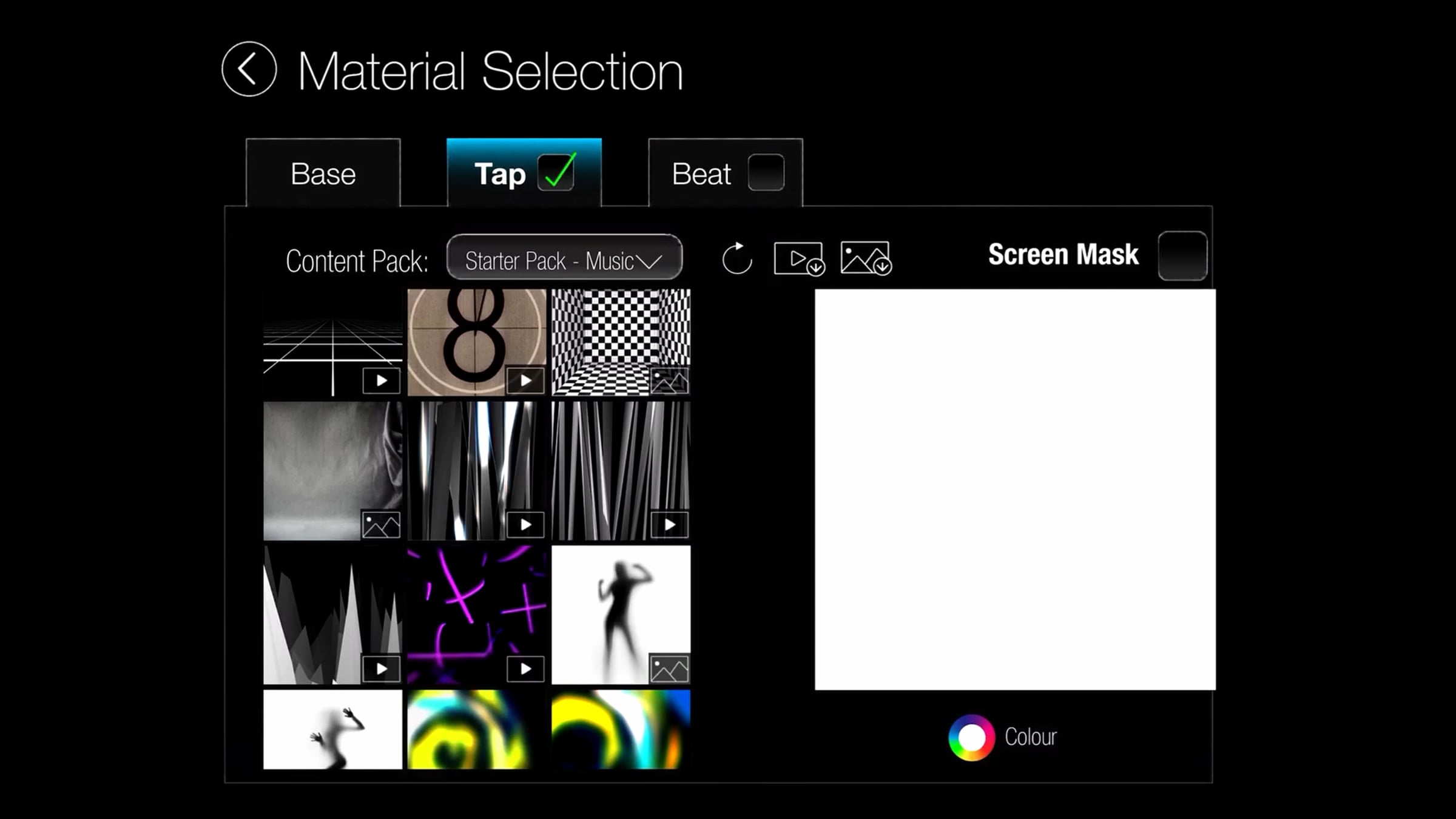Viewport: 1456px width, 819px height.
Task: Expand the Starter Pack - Music chevron arrow
Action: (650, 261)
